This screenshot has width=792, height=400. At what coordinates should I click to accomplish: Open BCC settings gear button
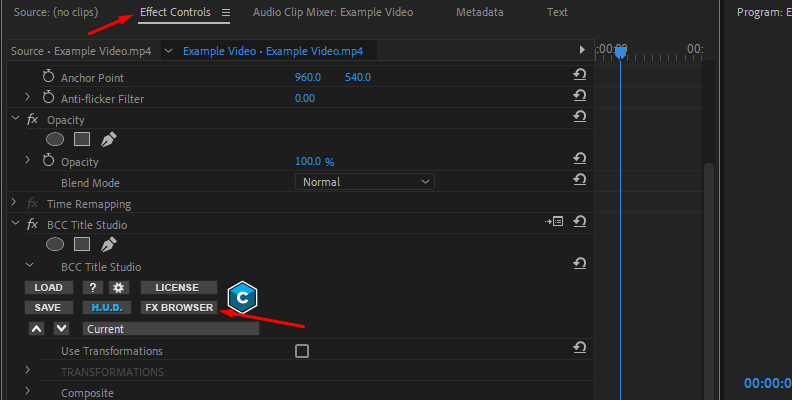[x=117, y=288]
